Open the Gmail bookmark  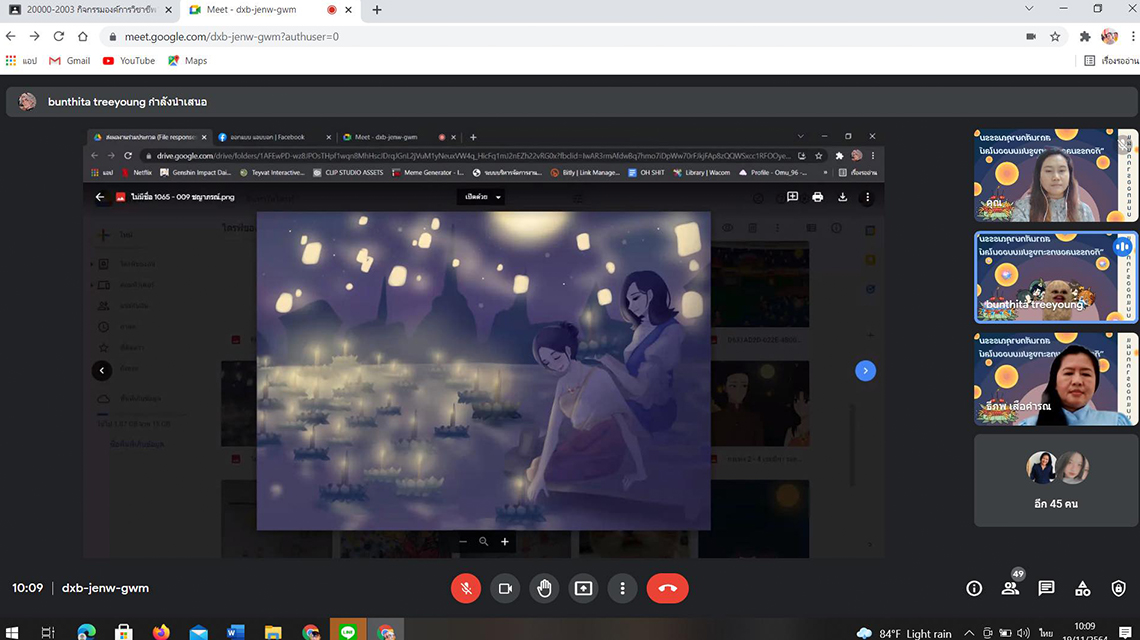[x=70, y=61]
